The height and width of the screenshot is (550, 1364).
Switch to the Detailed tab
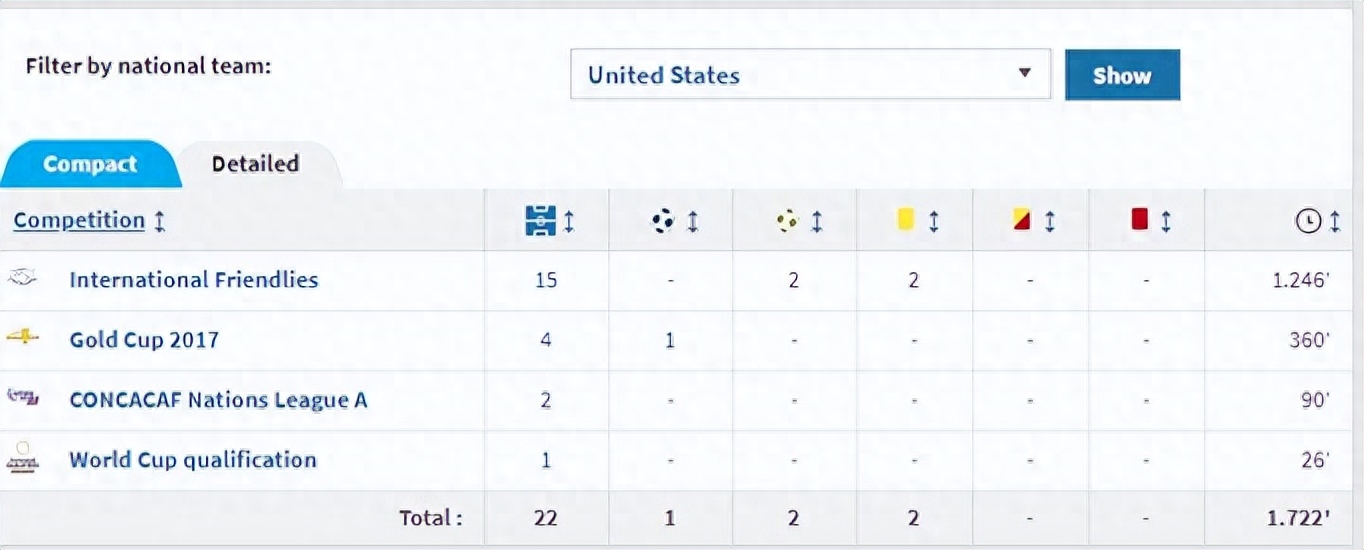tap(255, 164)
